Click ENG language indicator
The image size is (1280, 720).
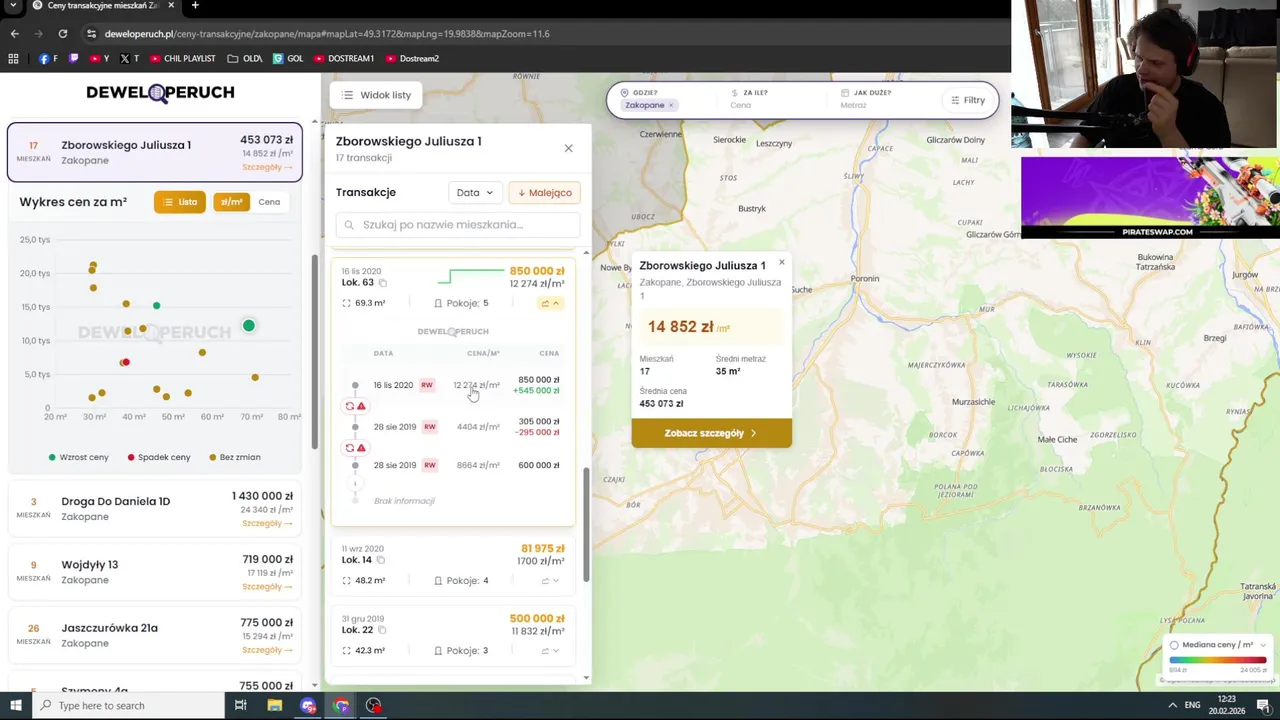tap(1192, 706)
